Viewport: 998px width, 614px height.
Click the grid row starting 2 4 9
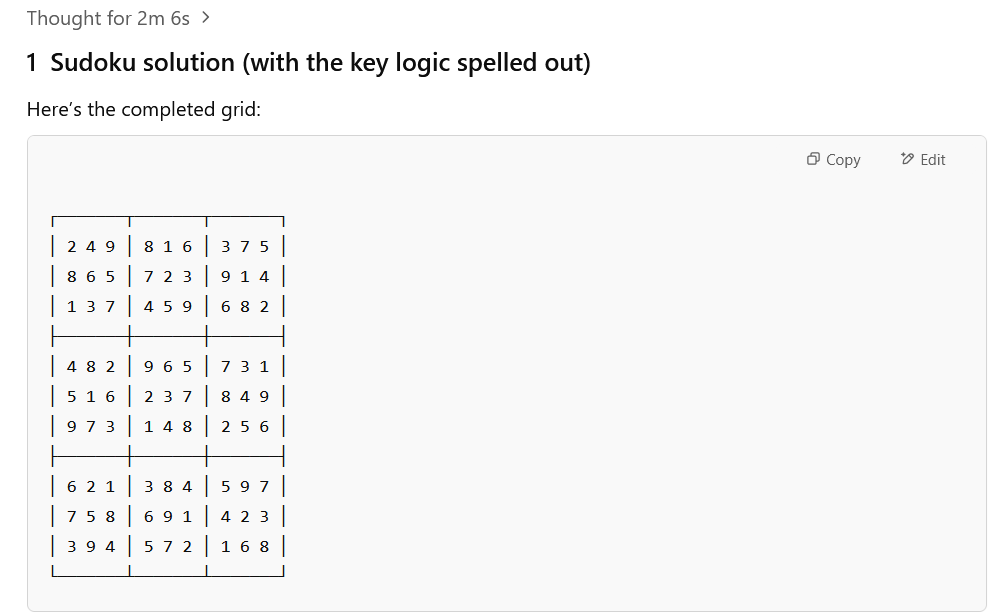168,246
